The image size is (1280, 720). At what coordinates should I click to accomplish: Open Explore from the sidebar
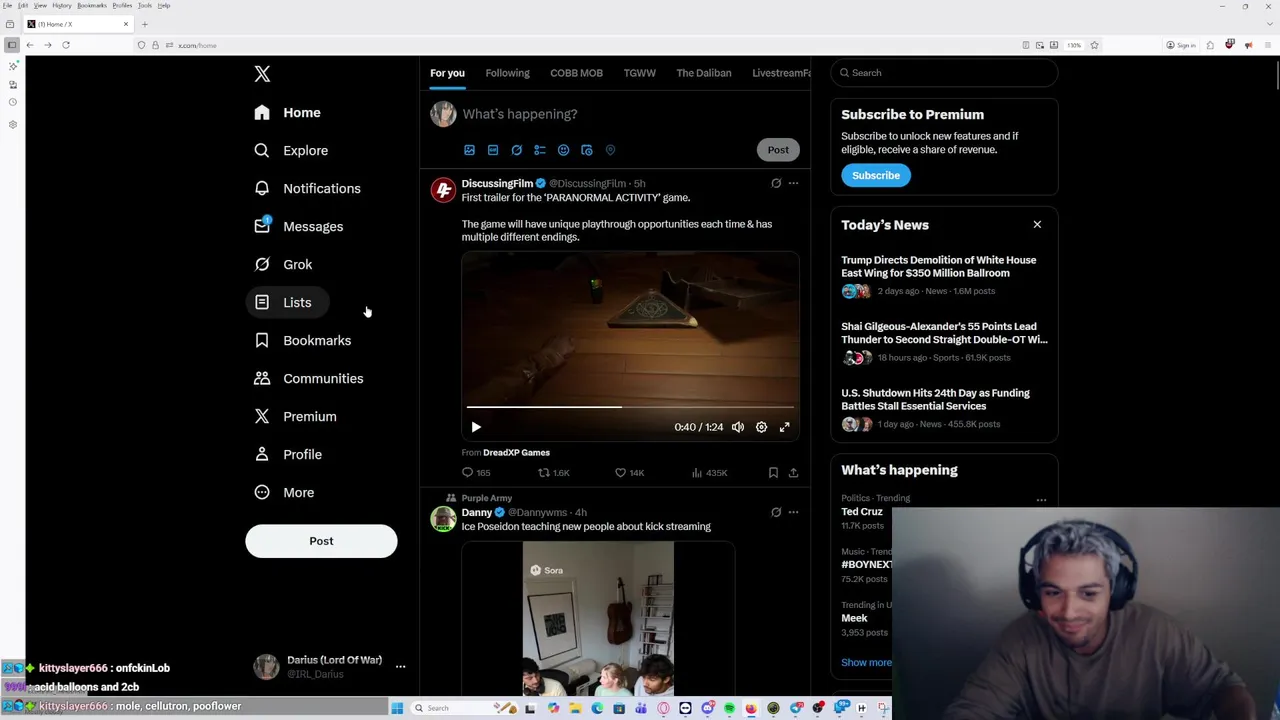point(291,151)
